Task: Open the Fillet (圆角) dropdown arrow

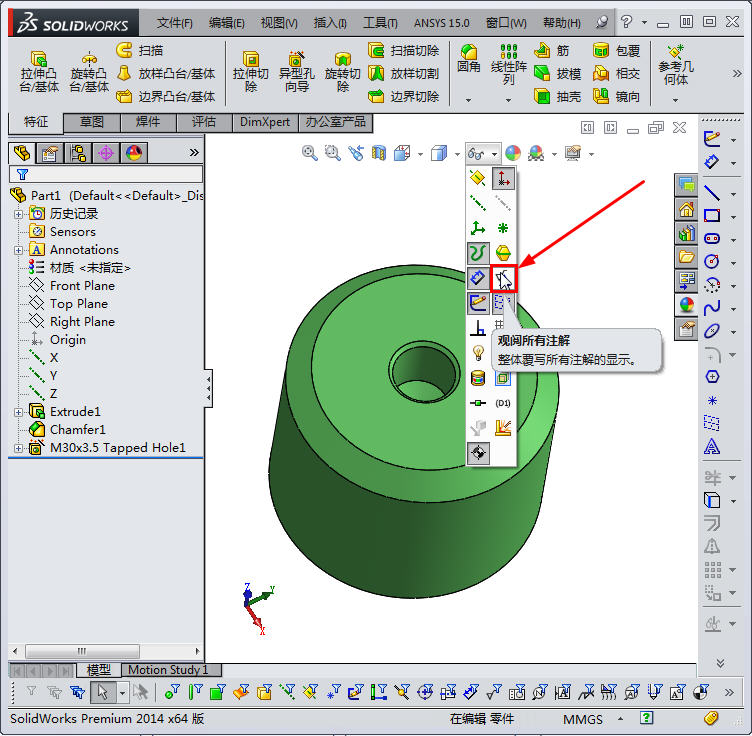Action: click(468, 99)
